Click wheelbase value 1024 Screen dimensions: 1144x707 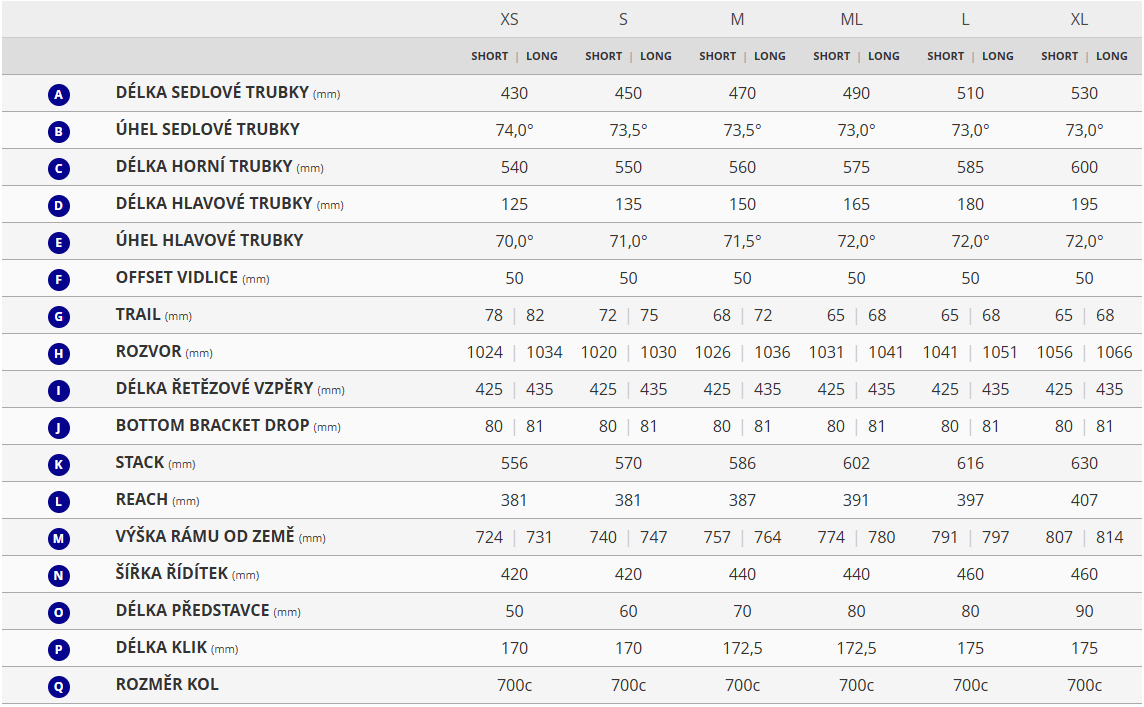[x=485, y=352]
